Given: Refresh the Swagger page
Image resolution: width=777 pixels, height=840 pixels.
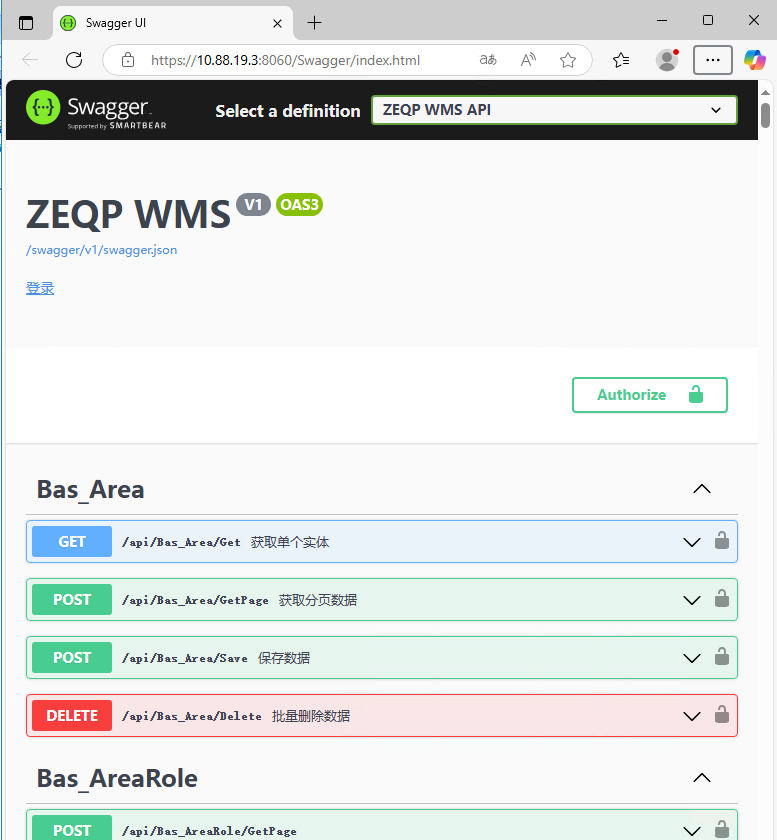Looking at the screenshot, I should (74, 60).
